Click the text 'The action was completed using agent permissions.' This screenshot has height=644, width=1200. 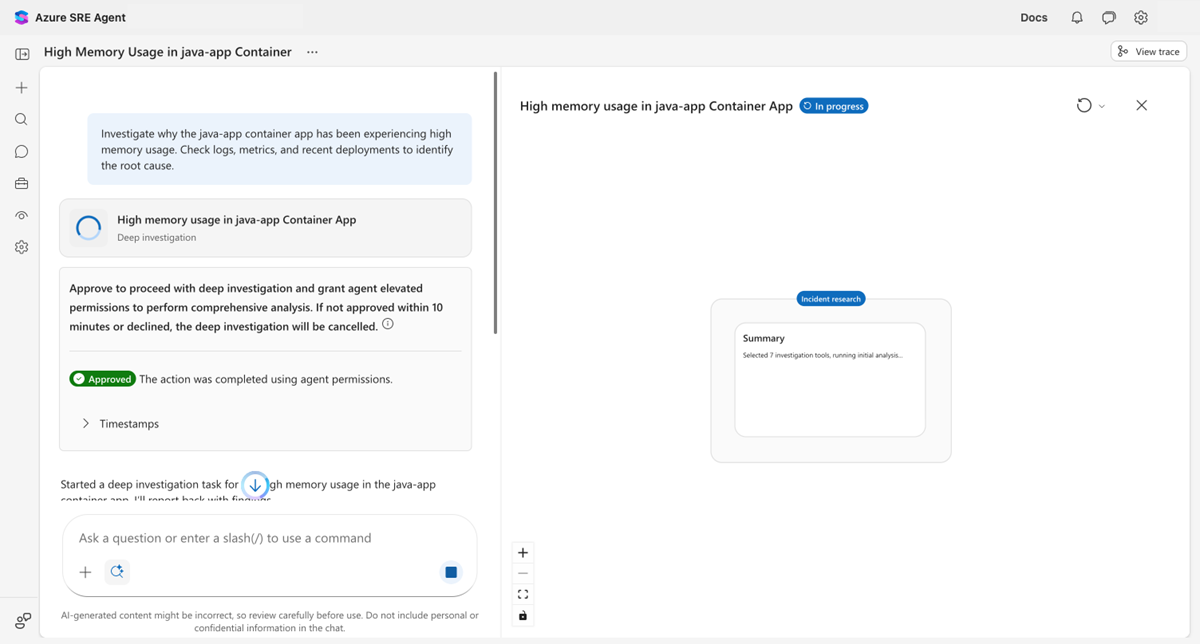266,379
